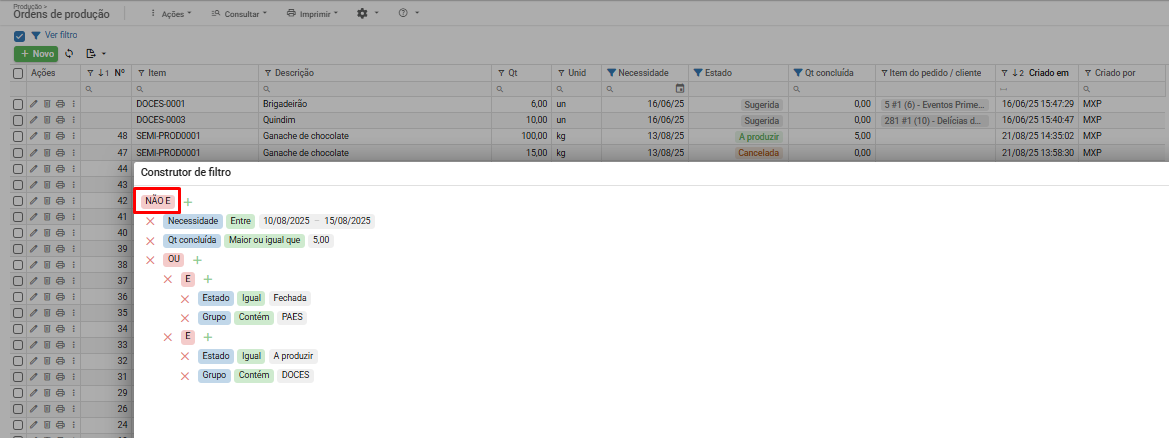Sort by the Item column header
The height and width of the screenshot is (438, 1169).
157,73
